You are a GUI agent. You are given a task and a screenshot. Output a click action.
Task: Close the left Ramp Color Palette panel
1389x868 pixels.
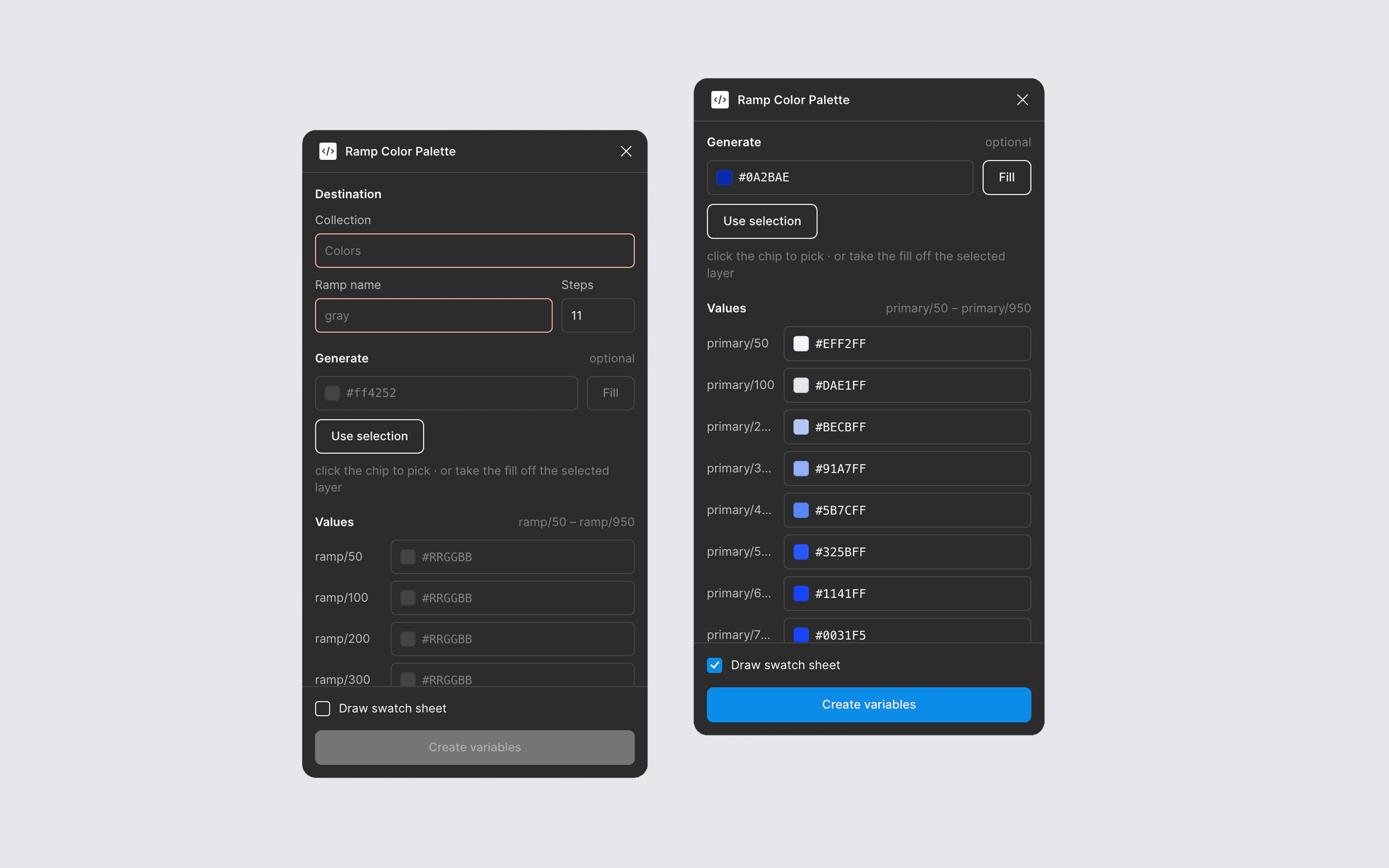[x=626, y=151]
